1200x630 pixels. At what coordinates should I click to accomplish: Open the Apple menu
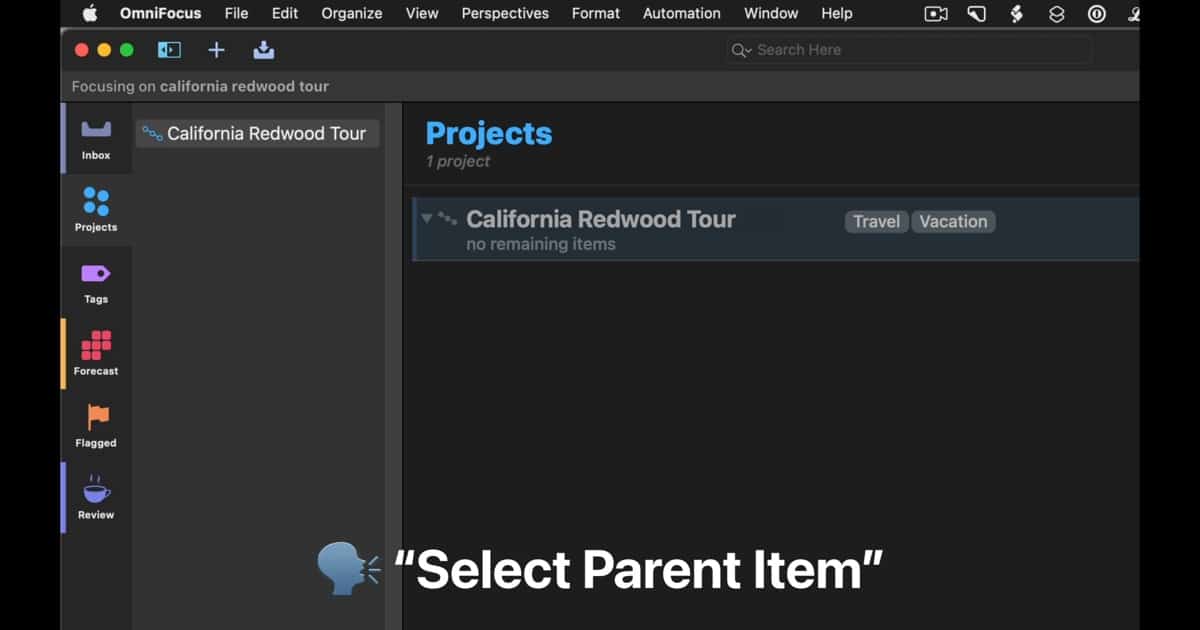point(90,13)
